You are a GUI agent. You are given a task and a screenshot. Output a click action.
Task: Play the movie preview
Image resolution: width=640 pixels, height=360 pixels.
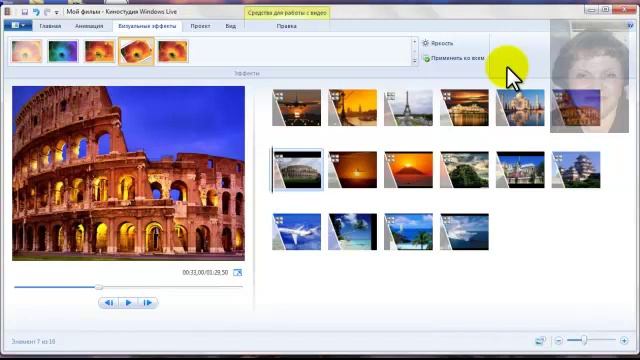pos(128,303)
